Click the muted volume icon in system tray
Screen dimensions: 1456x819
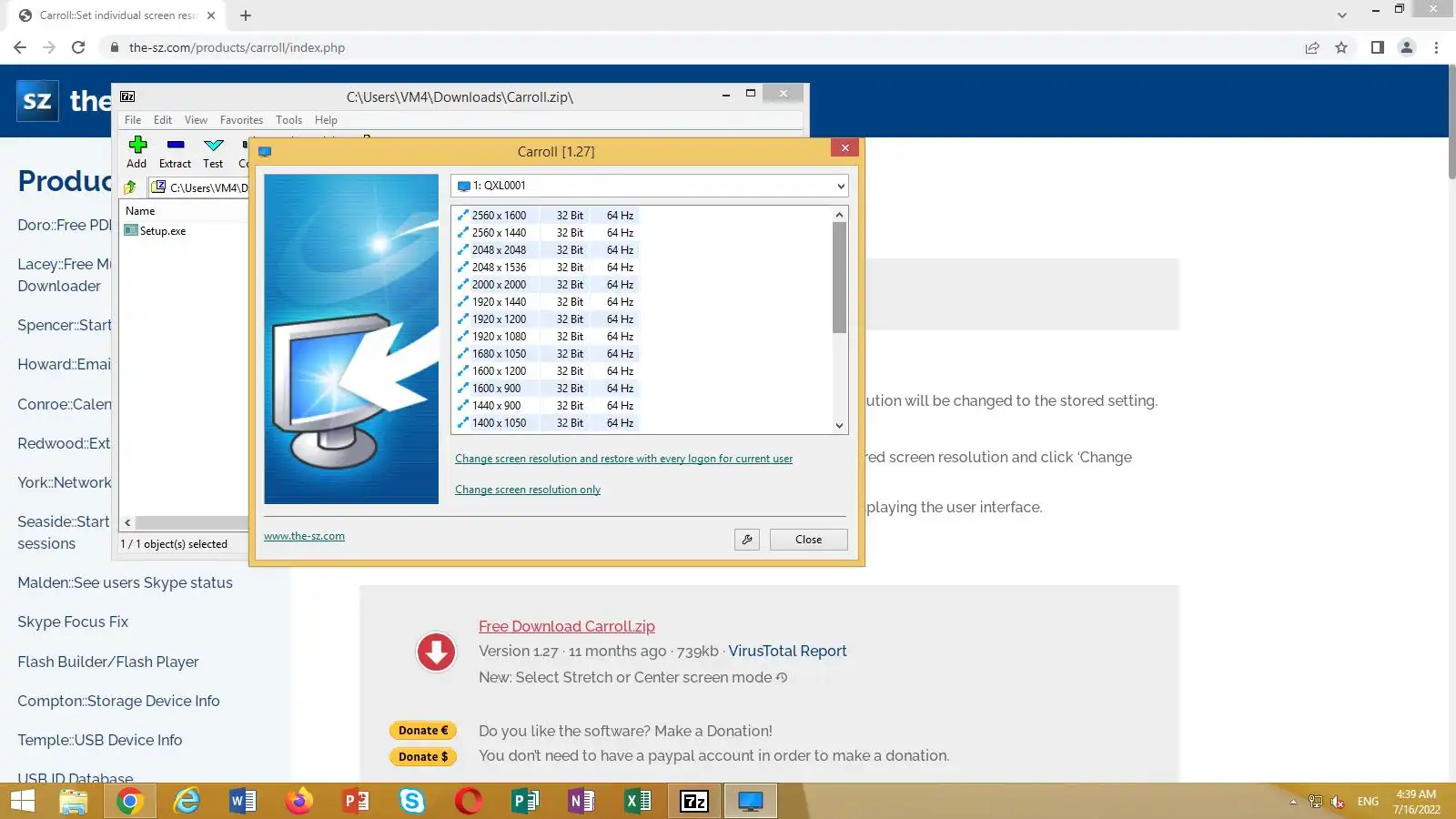1338,802
